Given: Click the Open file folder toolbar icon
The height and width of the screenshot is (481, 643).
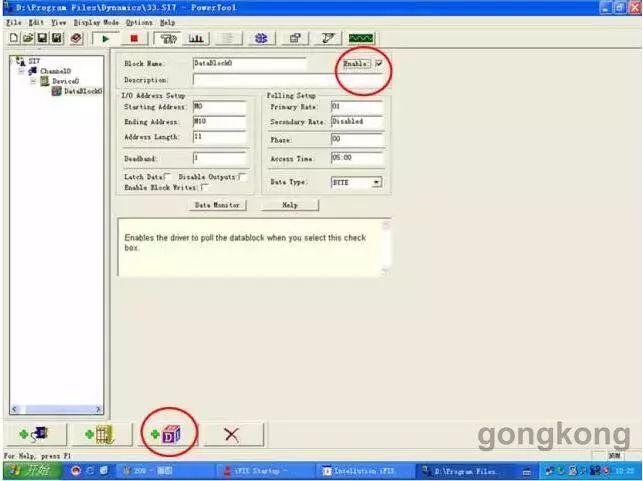Looking at the screenshot, I should 28,38.
